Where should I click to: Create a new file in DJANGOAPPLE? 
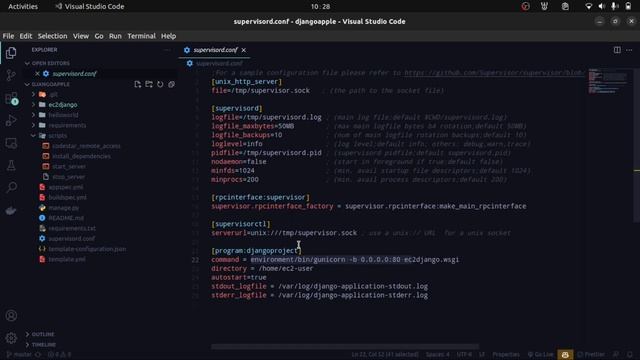(x=138, y=84)
